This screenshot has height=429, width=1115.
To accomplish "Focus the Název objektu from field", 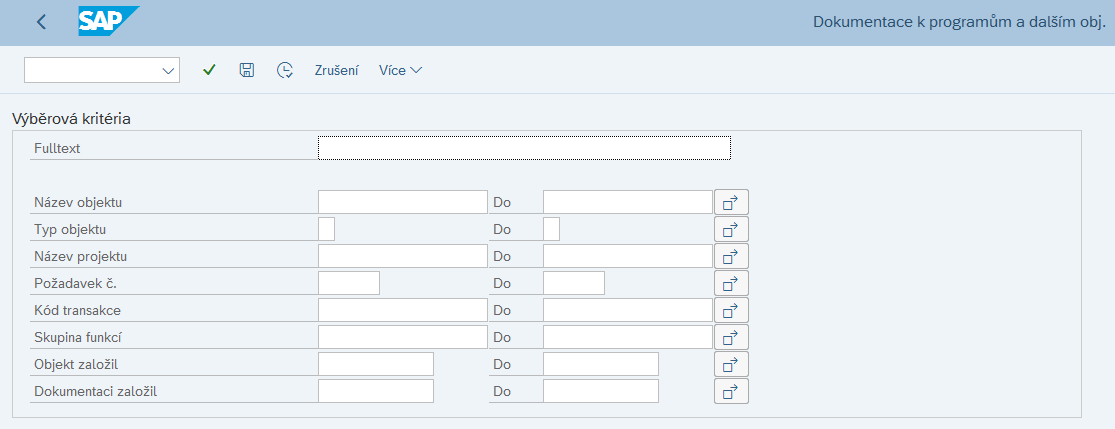I will [402, 202].
